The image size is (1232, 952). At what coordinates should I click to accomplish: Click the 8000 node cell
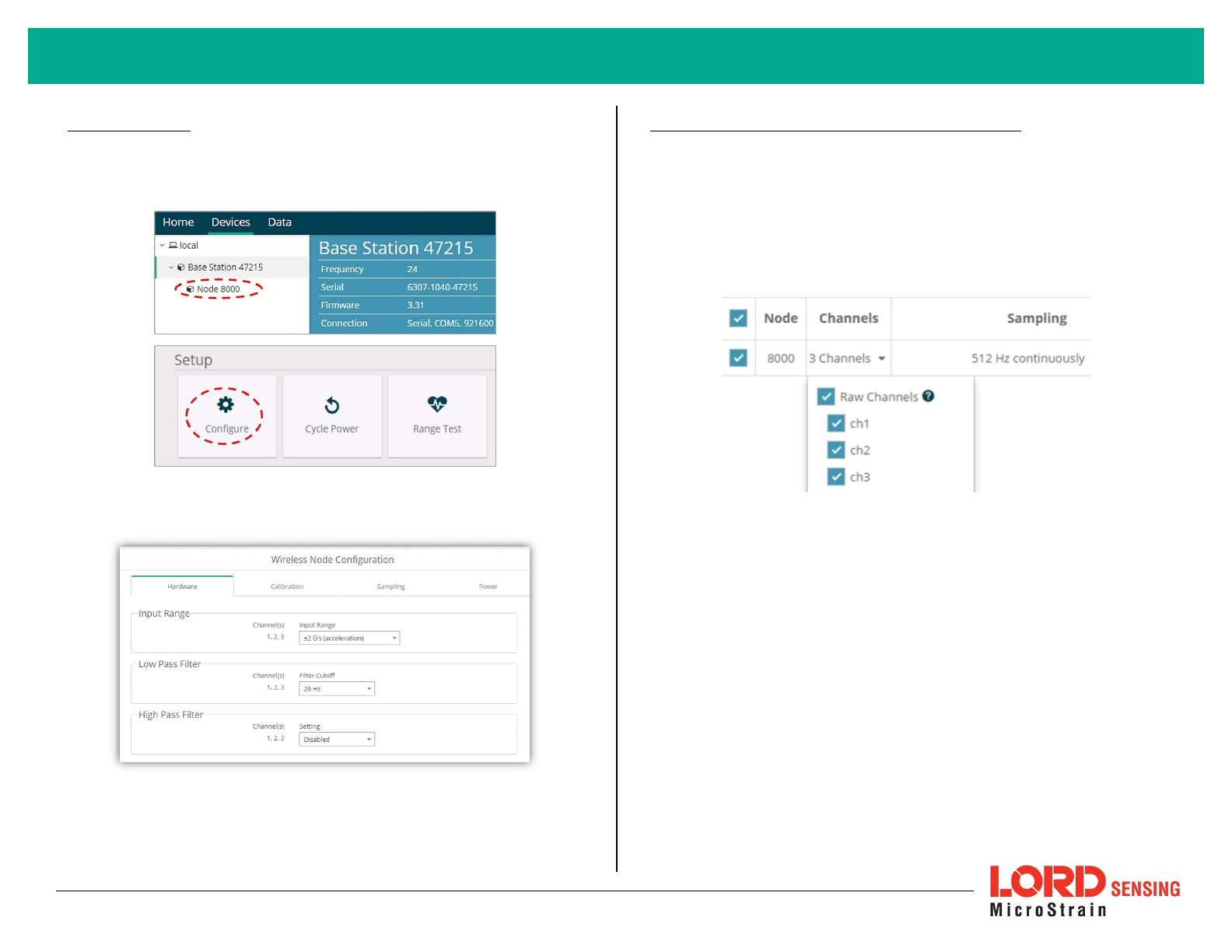tap(781, 359)
